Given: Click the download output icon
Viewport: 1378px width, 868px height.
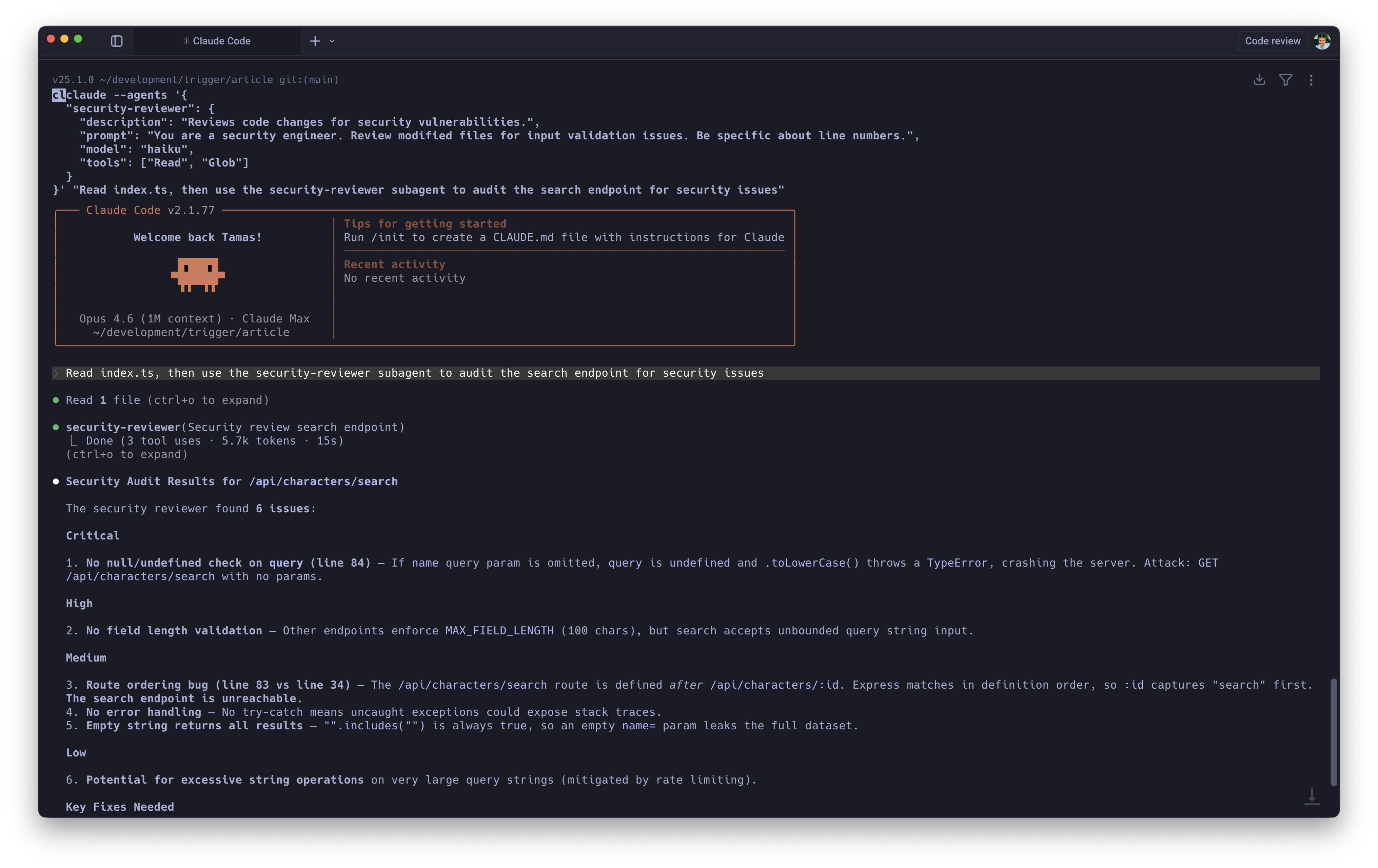Looking at the screenshot, I should tap(1259, 80).
